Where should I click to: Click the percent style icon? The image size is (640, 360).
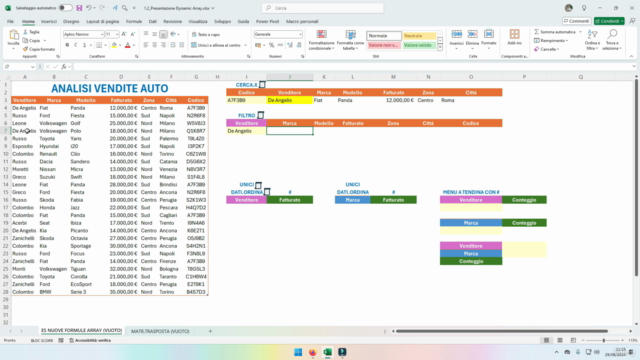point(271,45)
